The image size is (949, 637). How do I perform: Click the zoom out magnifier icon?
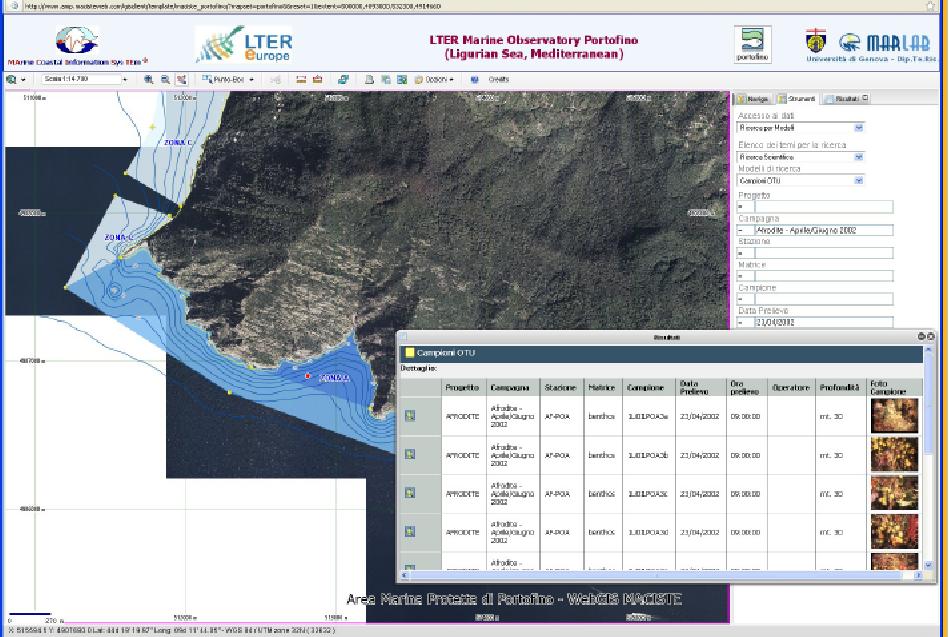point(165,78)
